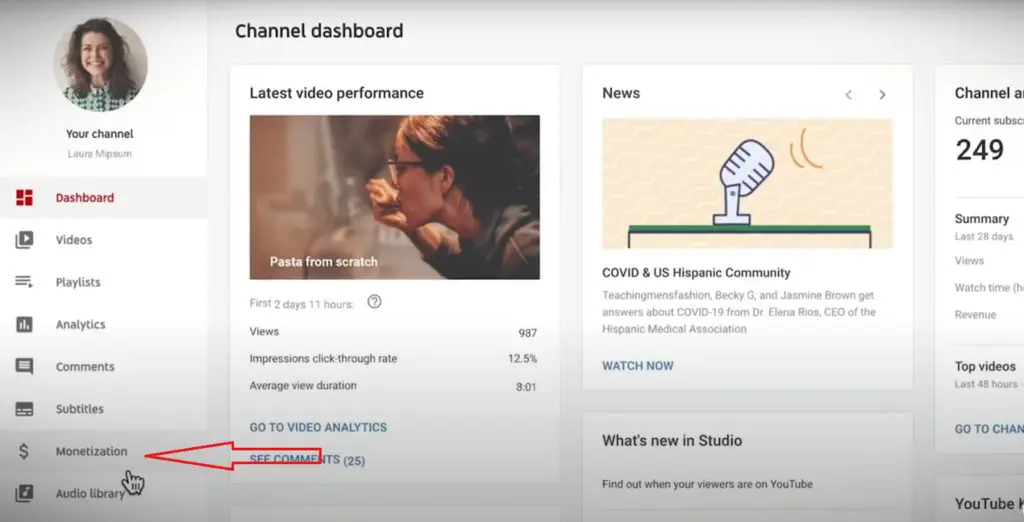Click the Playlists list icon

coord(24,282)
